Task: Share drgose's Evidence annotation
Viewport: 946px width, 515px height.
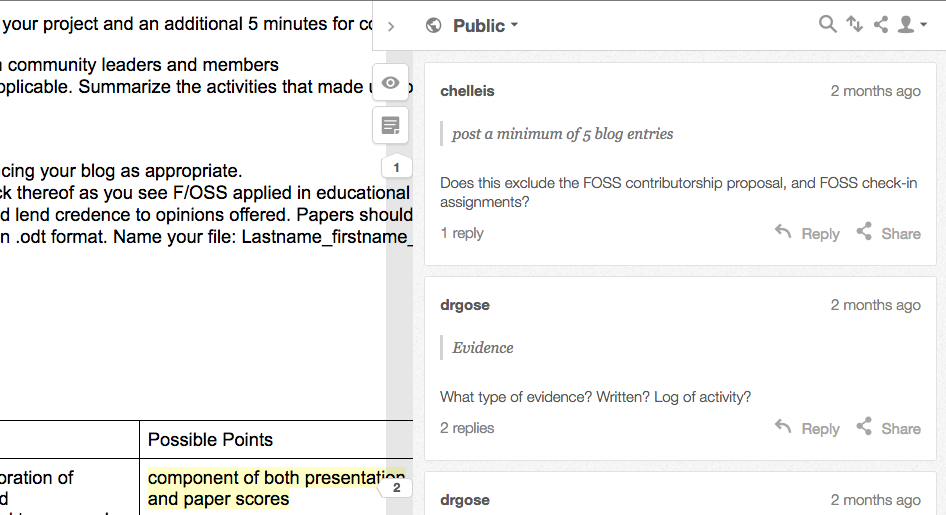Action: [x=888, y=428]
